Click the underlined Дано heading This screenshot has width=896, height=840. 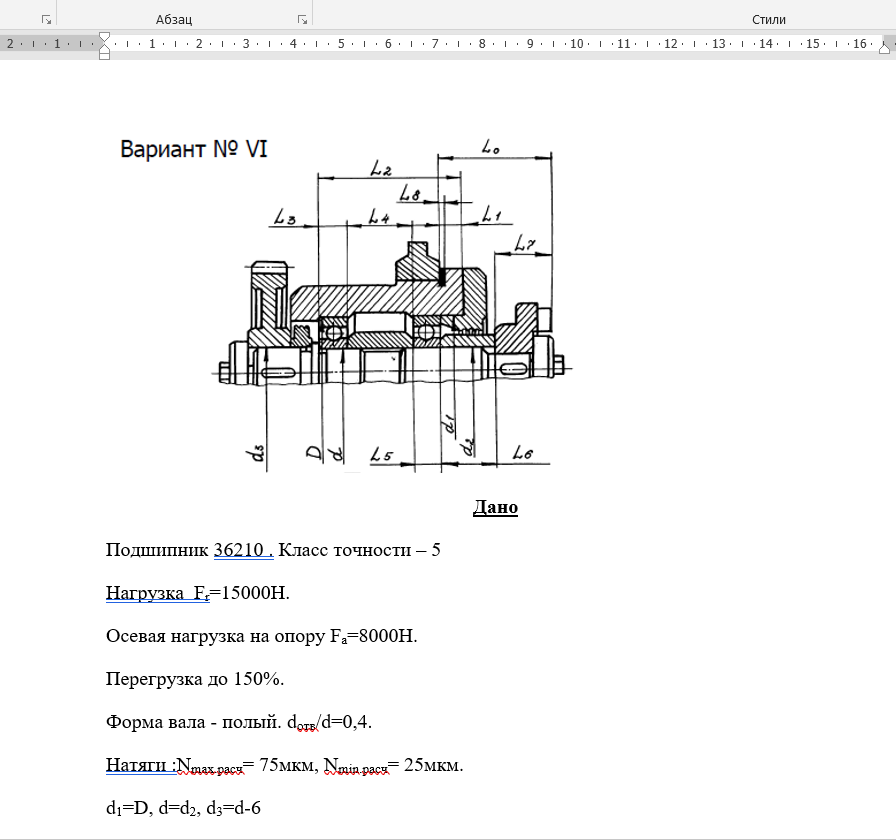coord(495,508)
